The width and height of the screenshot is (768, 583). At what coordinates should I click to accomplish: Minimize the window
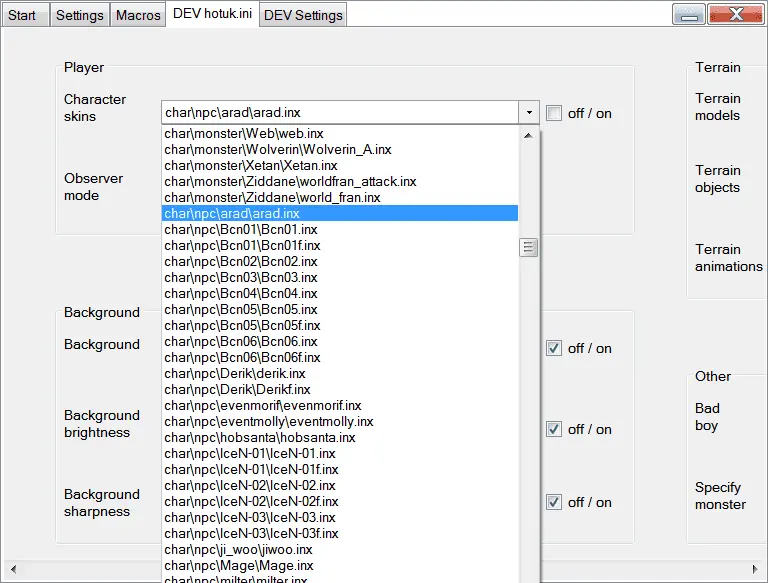point(689,14)
